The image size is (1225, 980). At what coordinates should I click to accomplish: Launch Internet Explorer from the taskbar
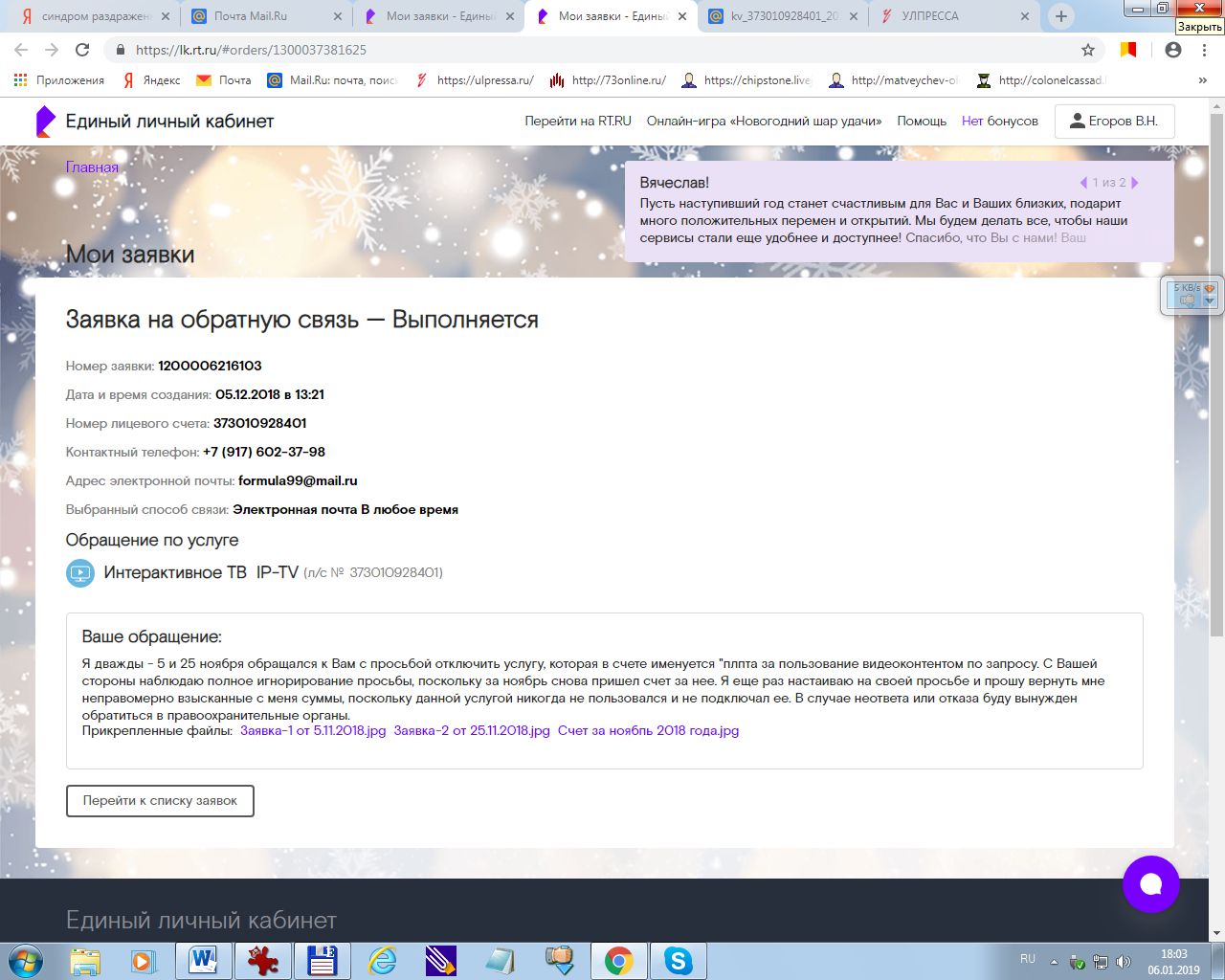[382, 960]
